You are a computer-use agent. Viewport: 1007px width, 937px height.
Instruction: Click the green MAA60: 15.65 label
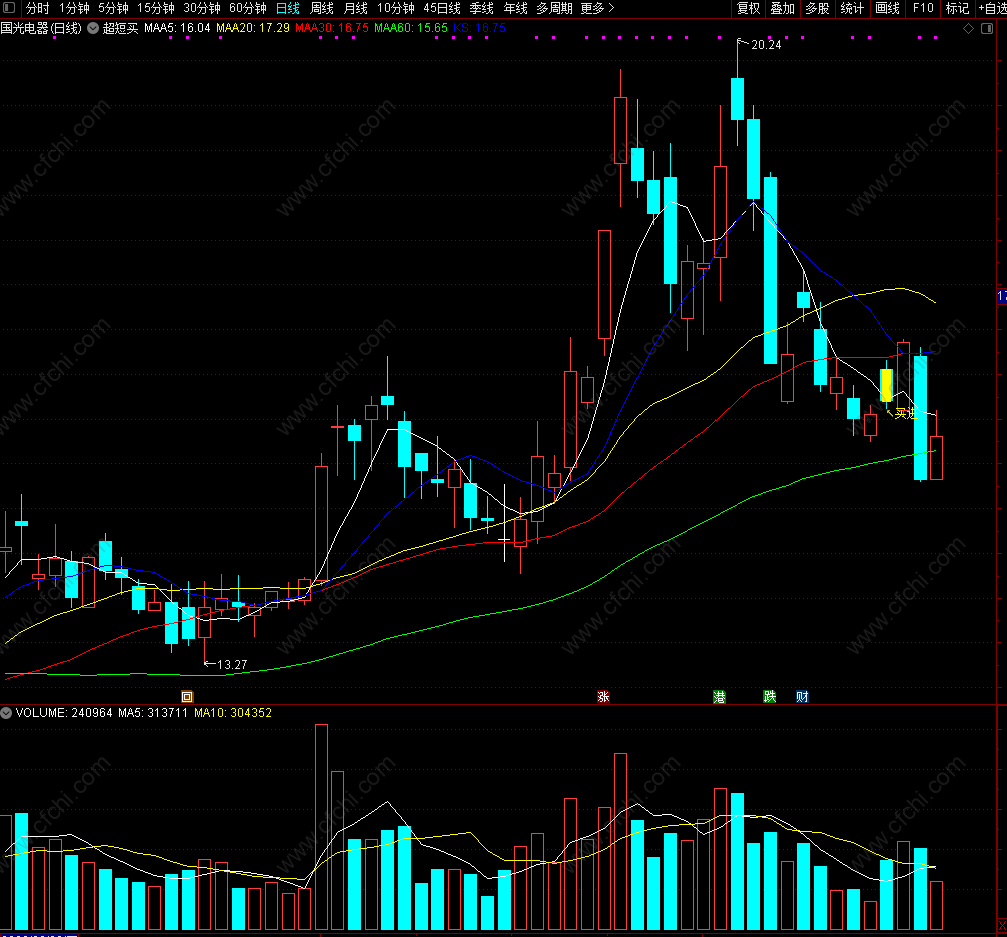411,28
